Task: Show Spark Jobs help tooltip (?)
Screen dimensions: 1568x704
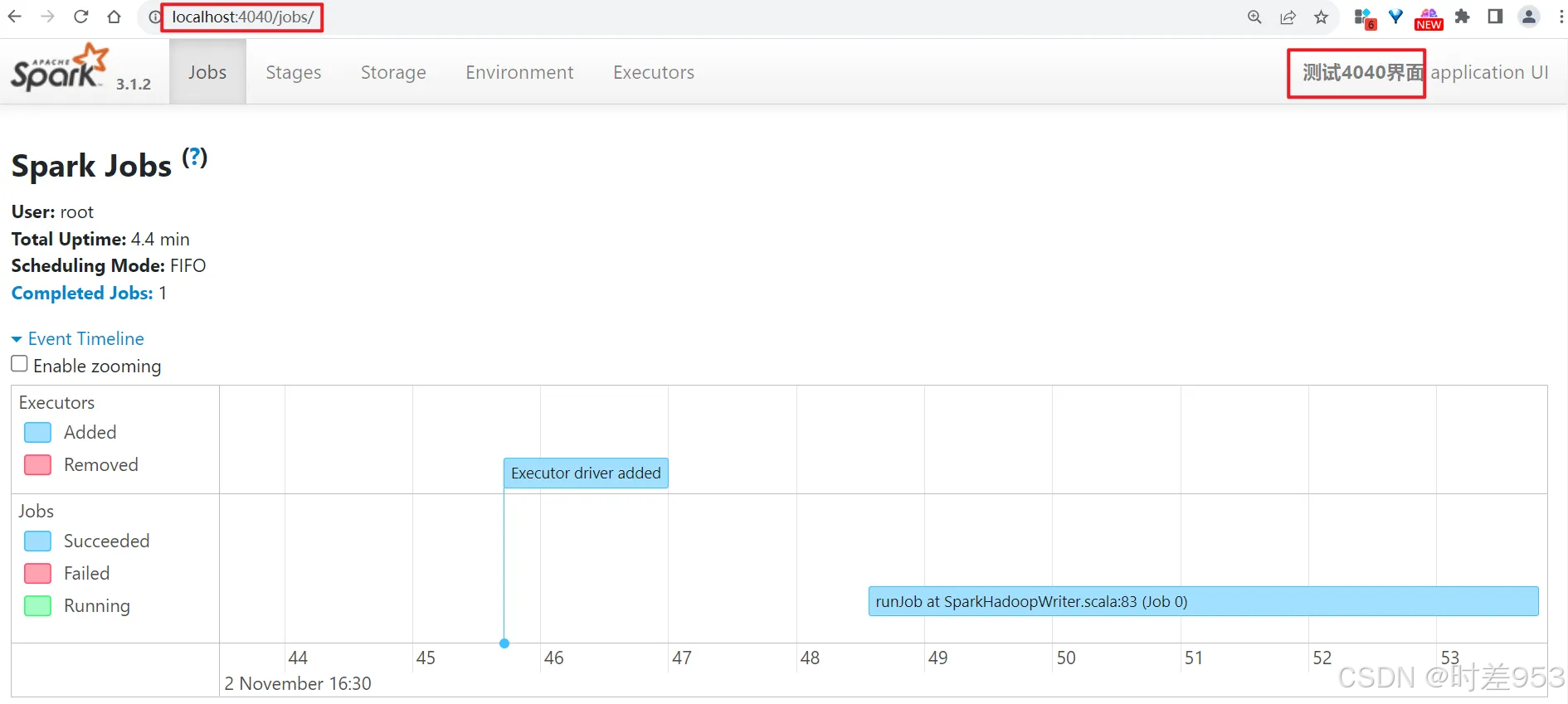Action: coord(195,157)
